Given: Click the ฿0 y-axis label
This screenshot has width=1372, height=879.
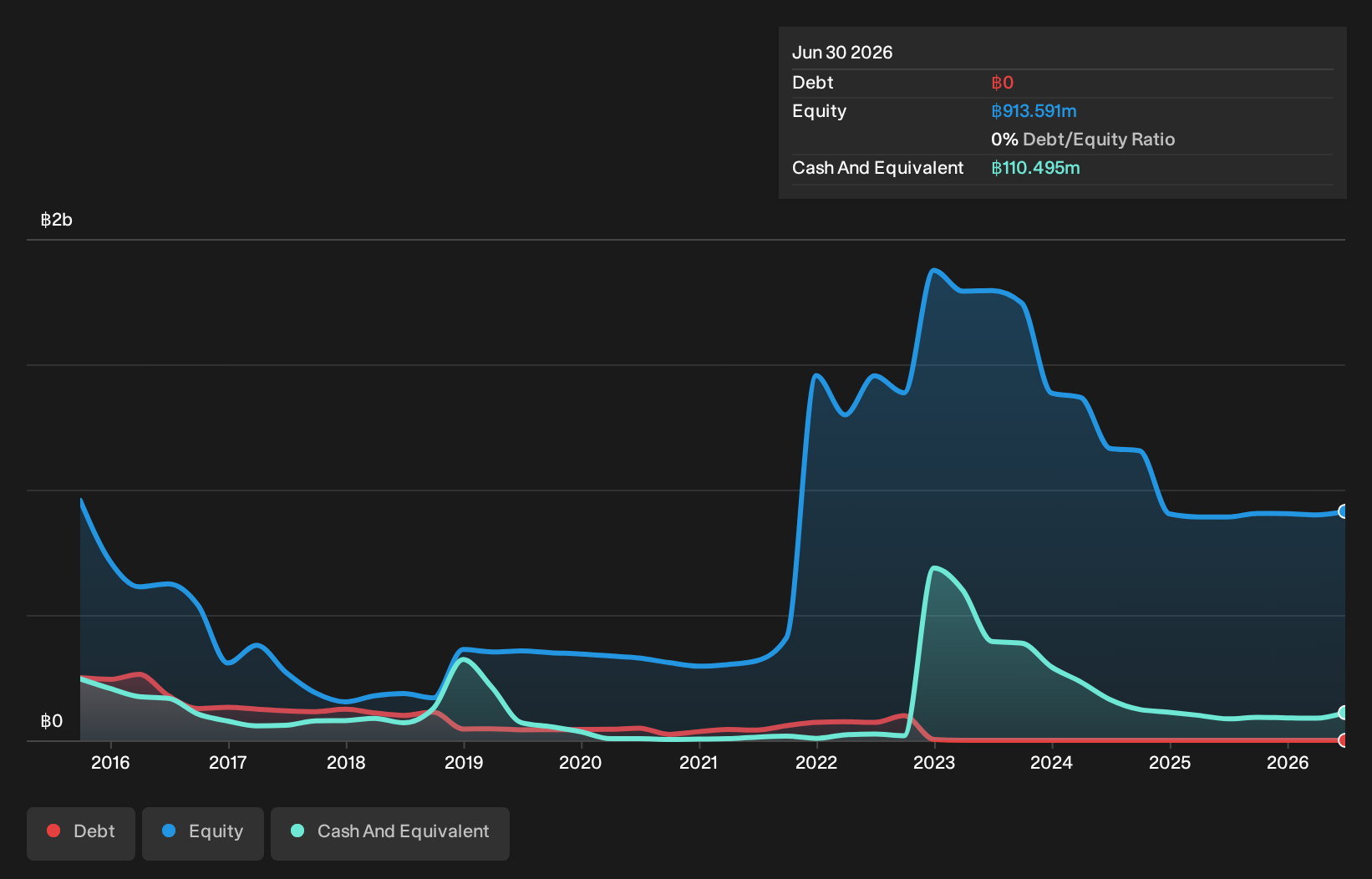Looking at the screenshot, I should [x=52, y=721].
